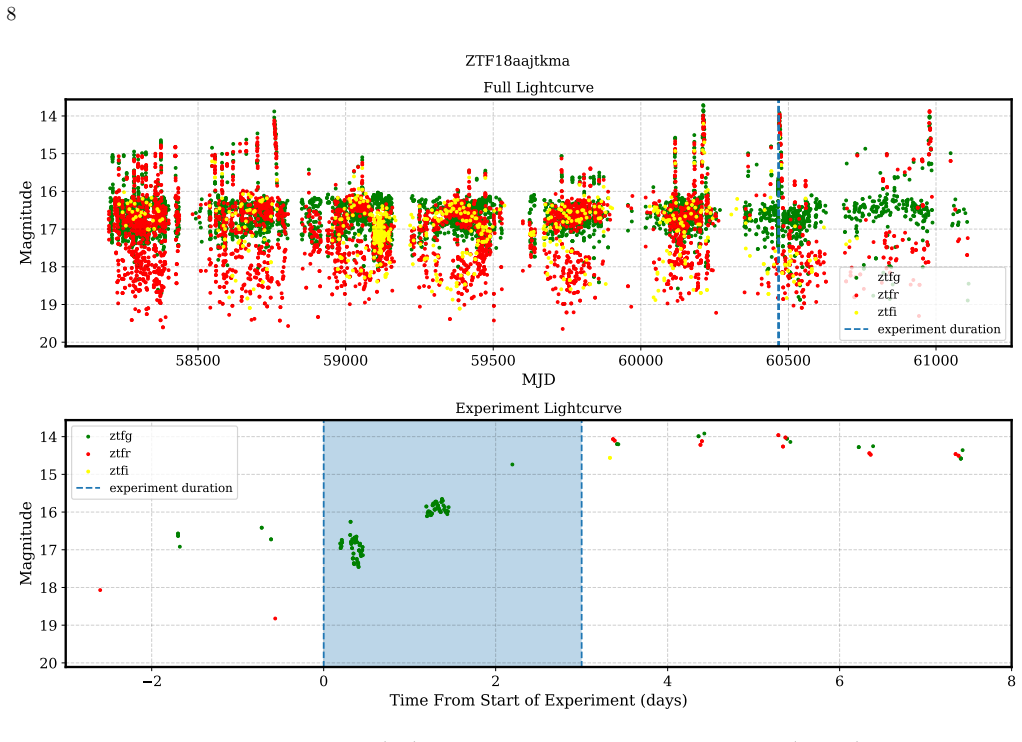This screenshot has height=742, width=1022.
Task: Click the Magnitude label of the Experiment Lightcurve plot
Action: pyautogui.click(x=25, y=543)
